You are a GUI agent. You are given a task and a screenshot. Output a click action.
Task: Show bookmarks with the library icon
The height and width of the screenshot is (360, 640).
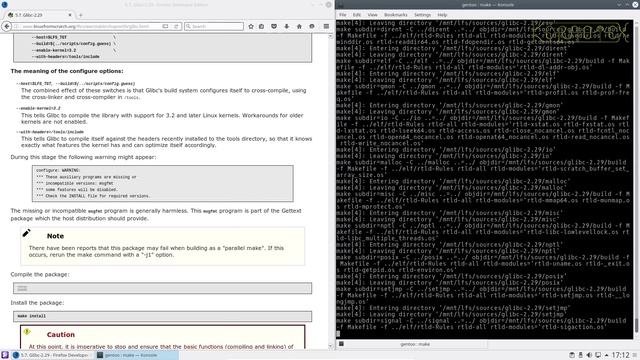coord(262,26)
